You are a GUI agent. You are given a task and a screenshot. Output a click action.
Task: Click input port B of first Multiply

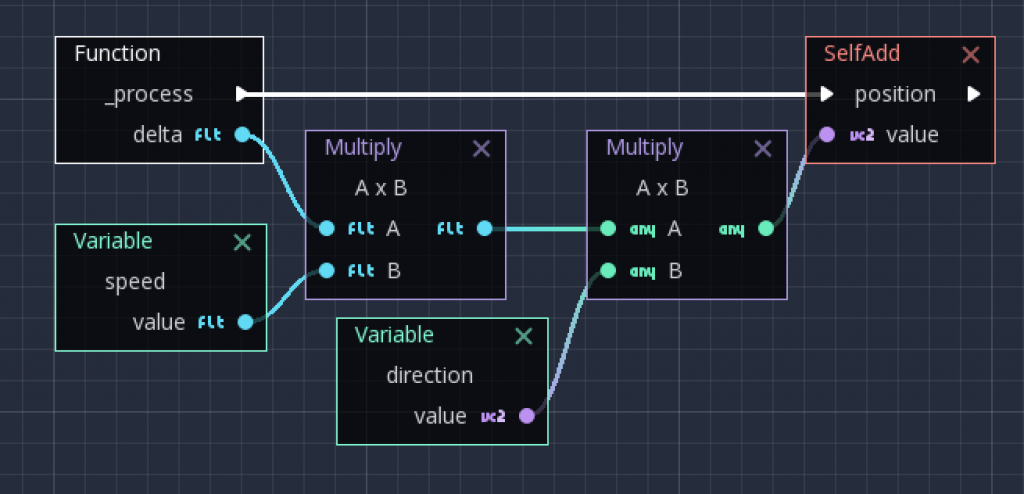(326, 269)
